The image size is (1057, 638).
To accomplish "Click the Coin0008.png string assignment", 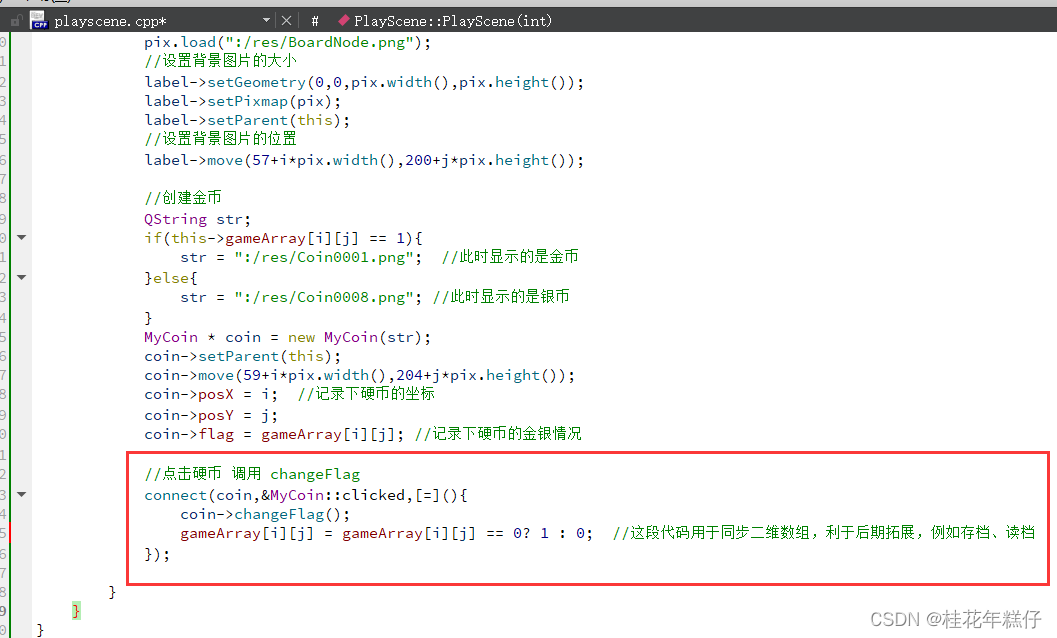I will 301,297.
